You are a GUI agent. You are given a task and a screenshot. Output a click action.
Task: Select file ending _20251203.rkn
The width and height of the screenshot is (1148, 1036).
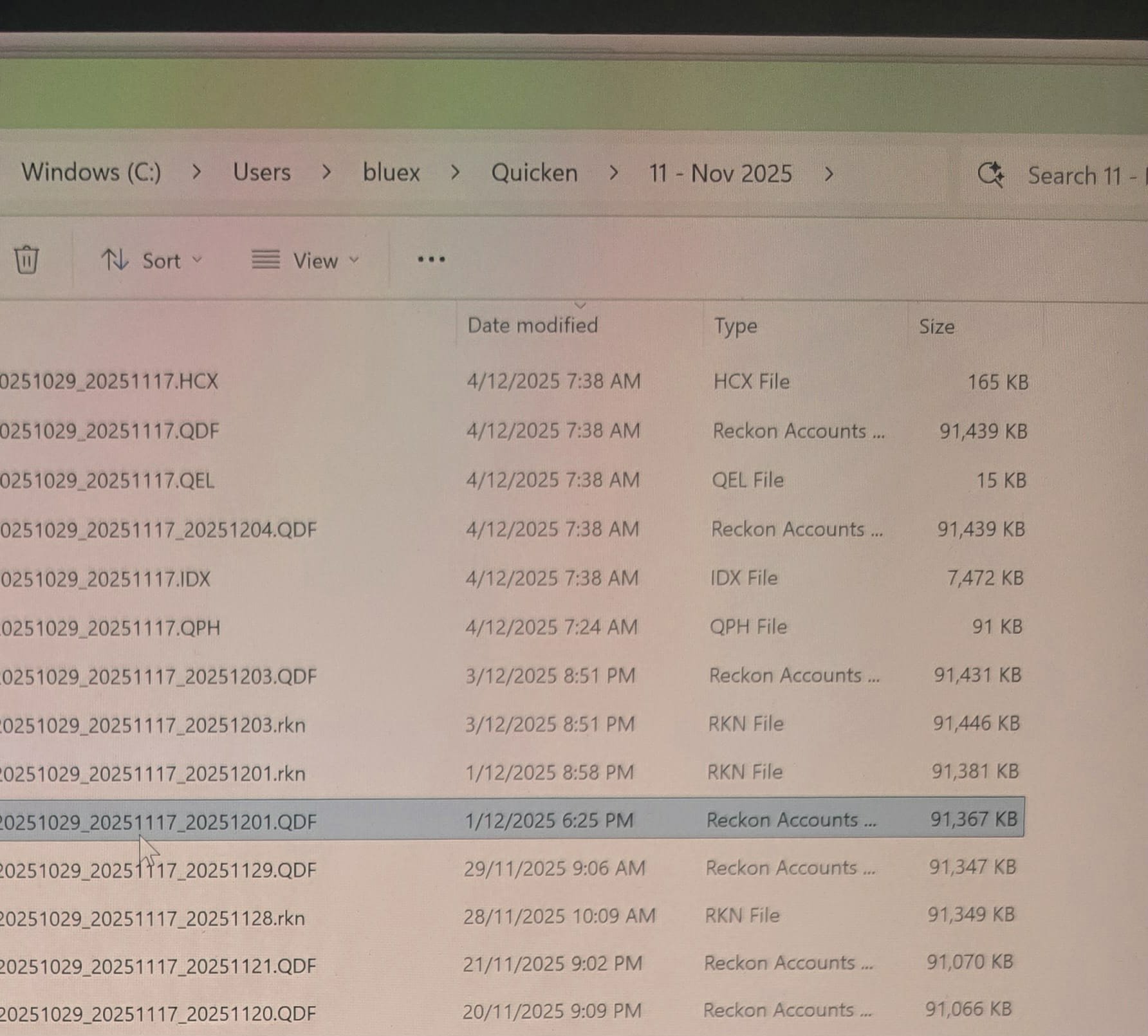pyautogui.click(x=153, y=725)
